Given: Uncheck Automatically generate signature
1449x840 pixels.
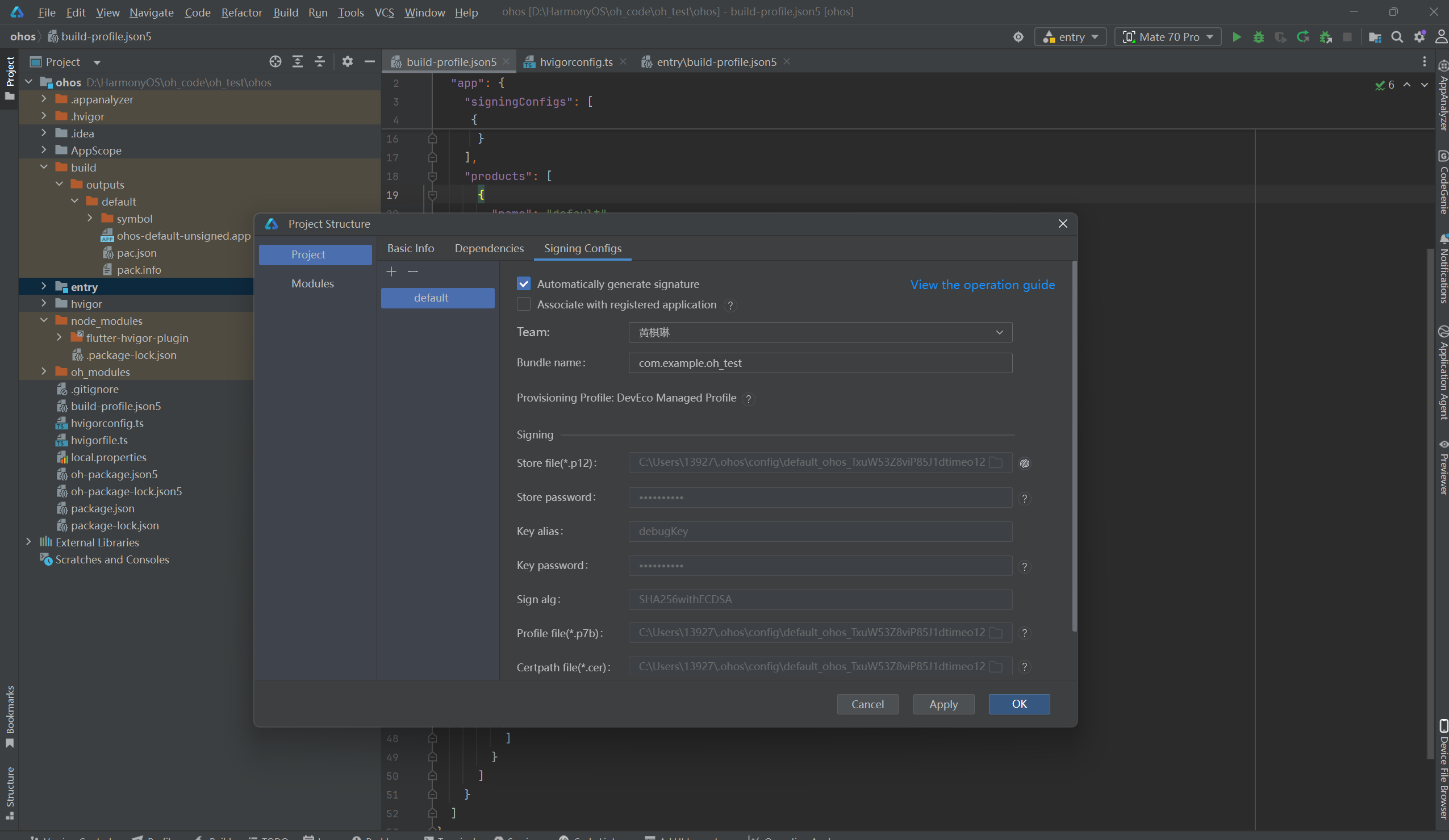Looking at the screenshot, I should pos(523,284).
